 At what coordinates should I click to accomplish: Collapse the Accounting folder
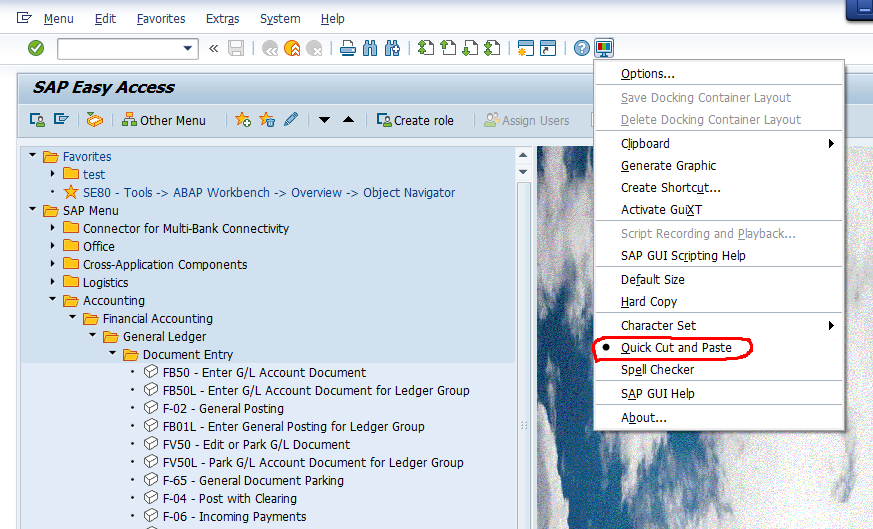(53, 299)
